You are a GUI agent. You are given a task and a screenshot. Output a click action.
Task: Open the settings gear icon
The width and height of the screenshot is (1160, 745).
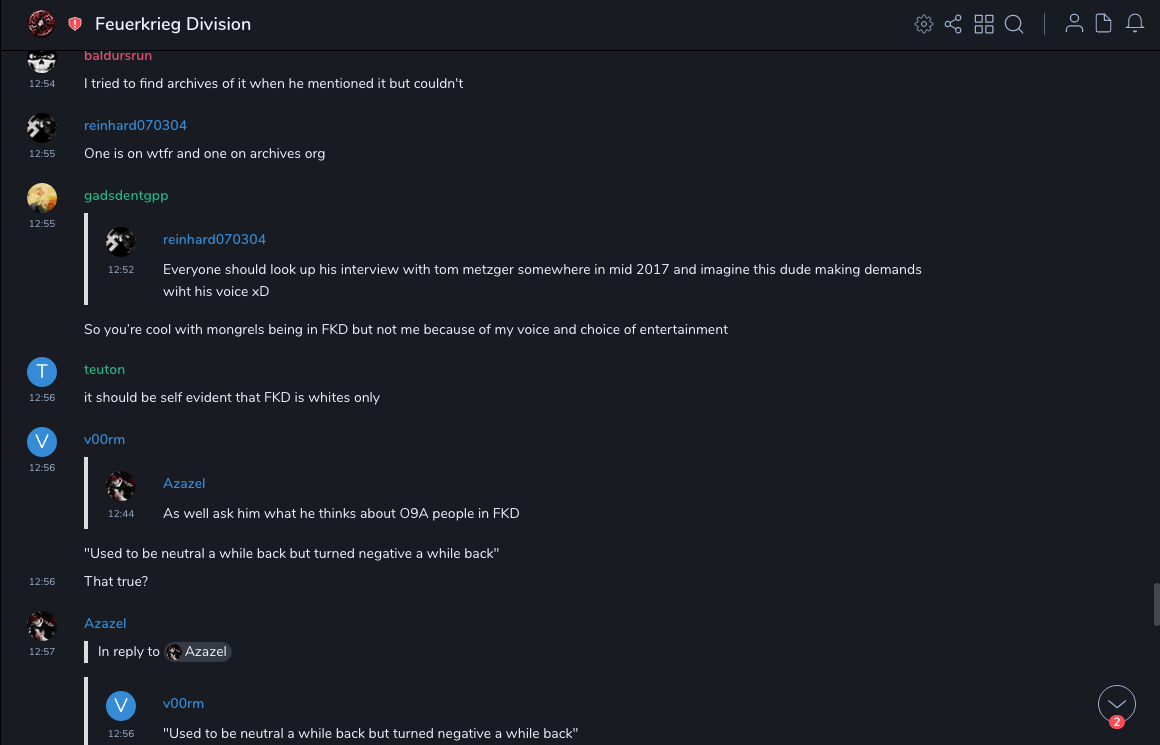tap(923, 24)
